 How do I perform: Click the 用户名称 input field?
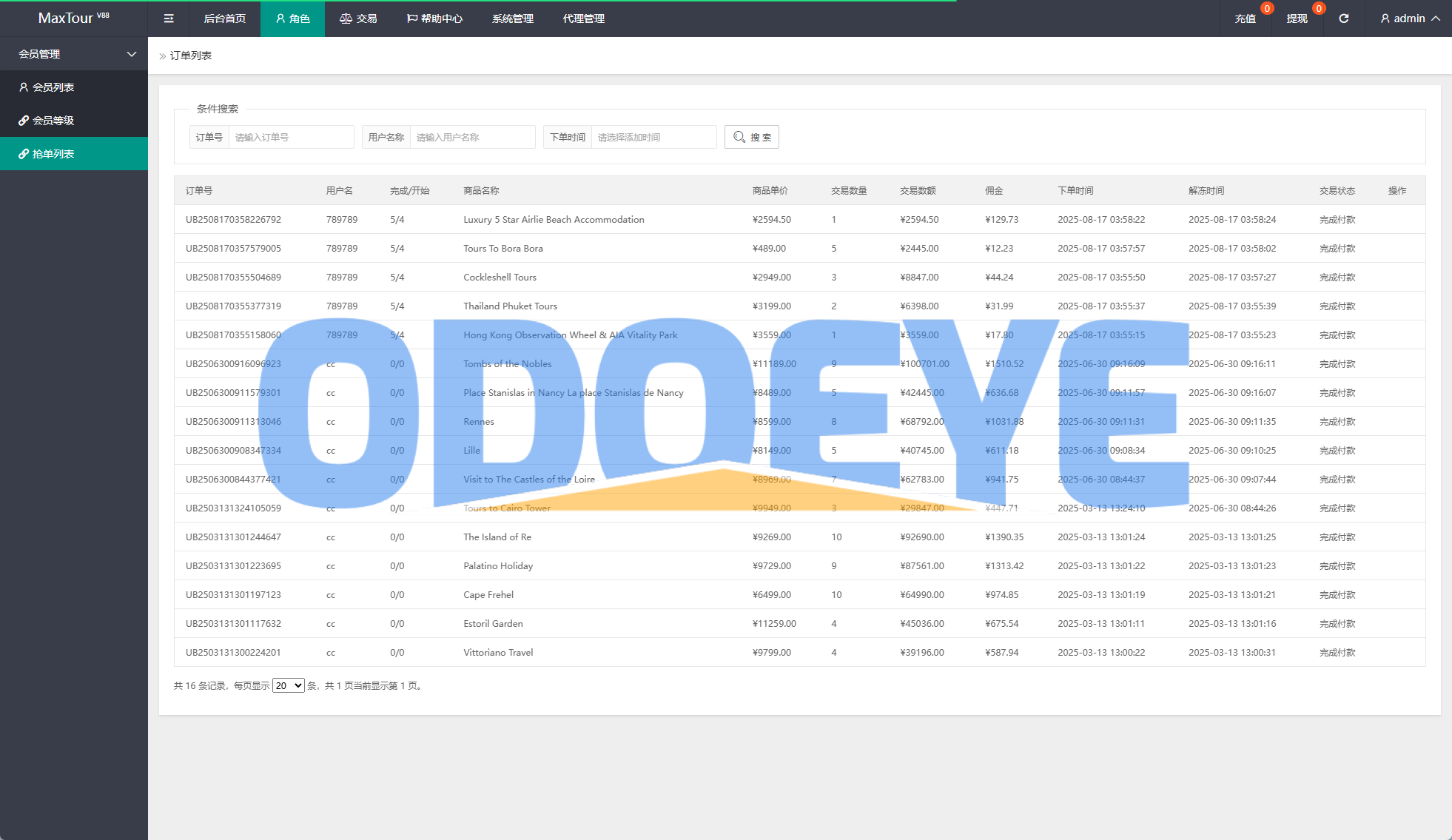click(x=472, y=137)
